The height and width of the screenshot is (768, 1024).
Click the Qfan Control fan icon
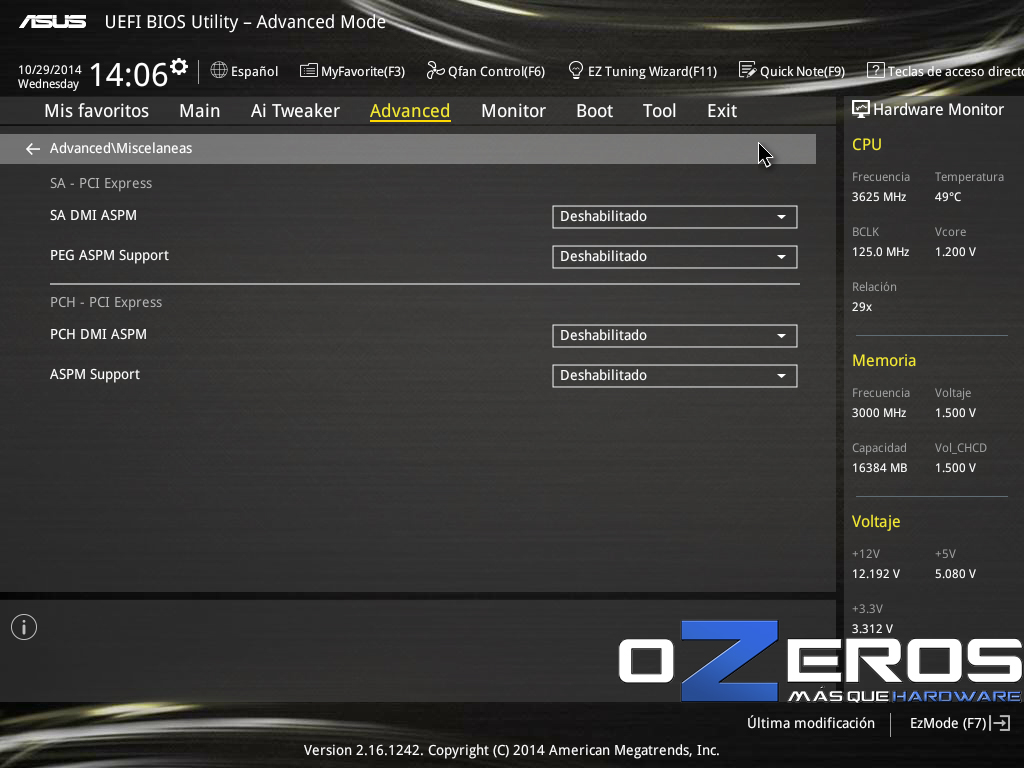click(435, 70)
